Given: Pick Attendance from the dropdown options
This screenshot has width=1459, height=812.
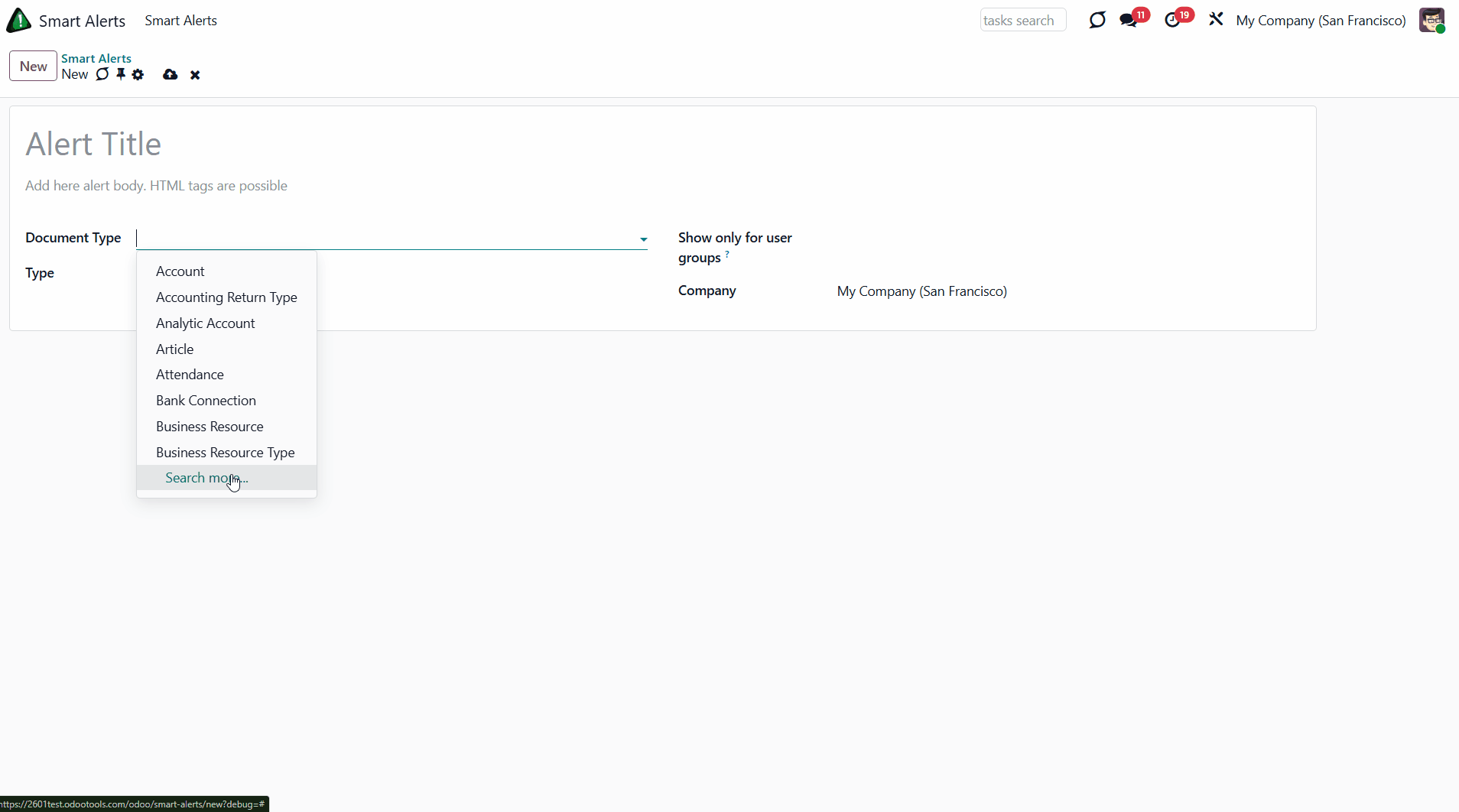Looking at the screenshot, I should (190, 375).
